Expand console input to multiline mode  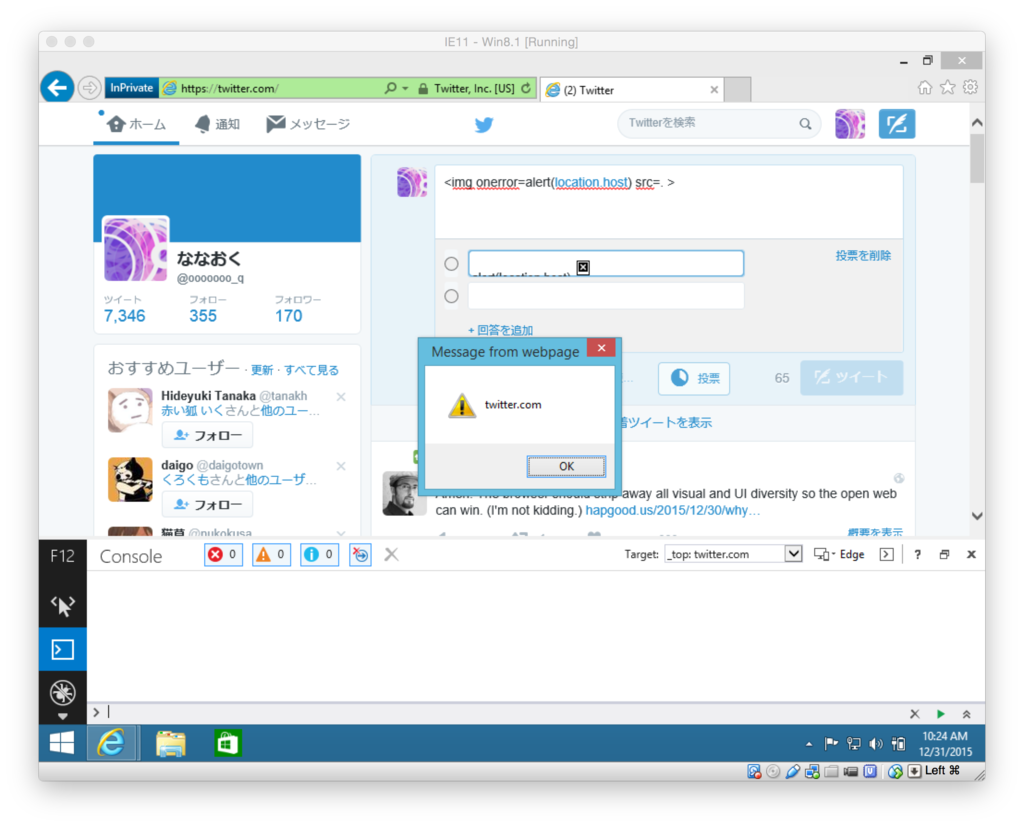(x=967, y=714)
